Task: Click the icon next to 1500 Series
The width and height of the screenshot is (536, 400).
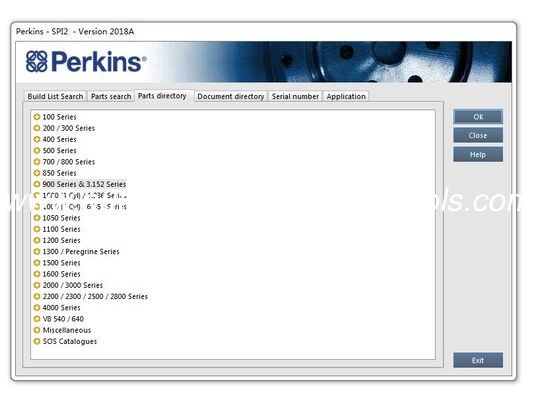Action: coord(37,263)
